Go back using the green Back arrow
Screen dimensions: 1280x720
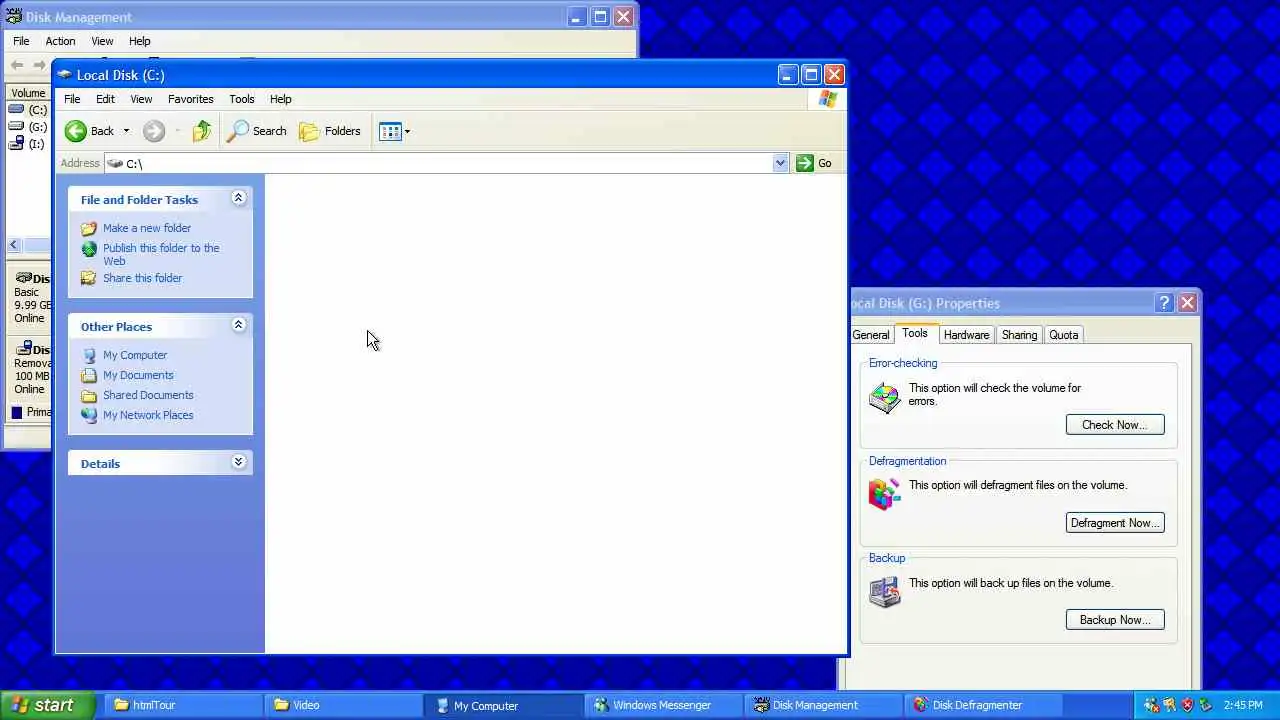pos(76,131)
